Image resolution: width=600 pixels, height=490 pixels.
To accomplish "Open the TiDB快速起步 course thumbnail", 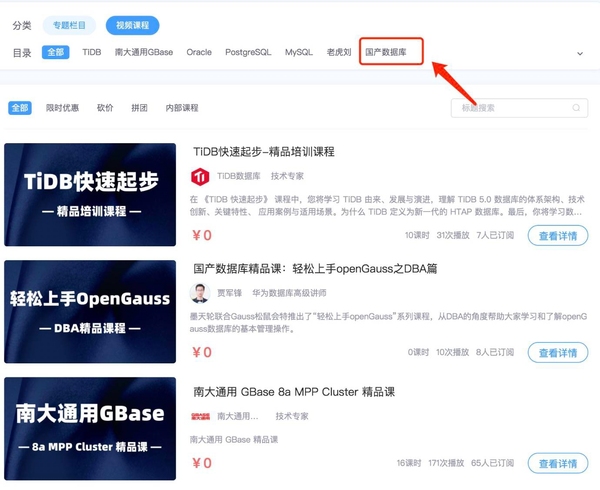I will pyautogui.click(x=90, y=195).
